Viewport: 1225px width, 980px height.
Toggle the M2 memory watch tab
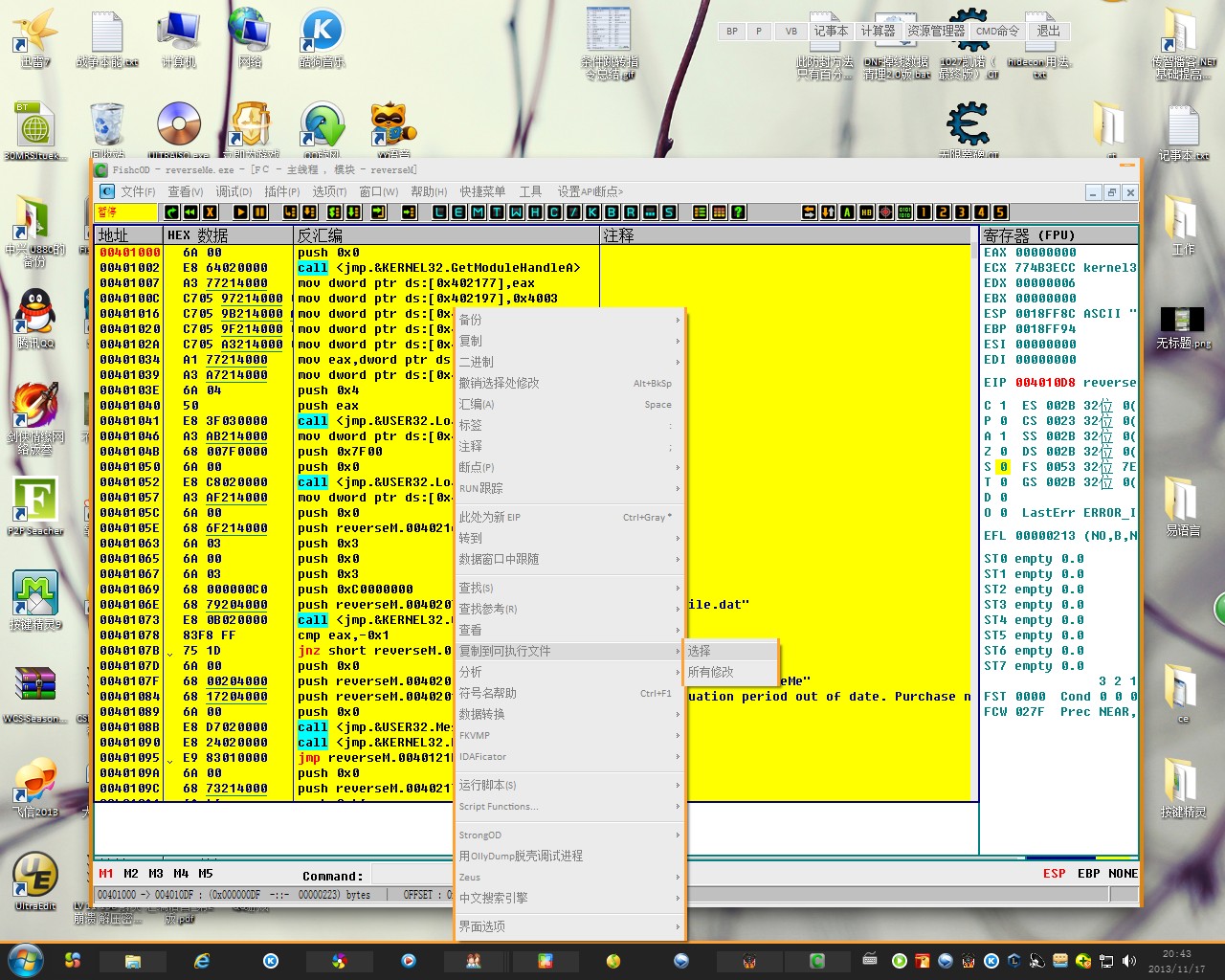point(131,874)
